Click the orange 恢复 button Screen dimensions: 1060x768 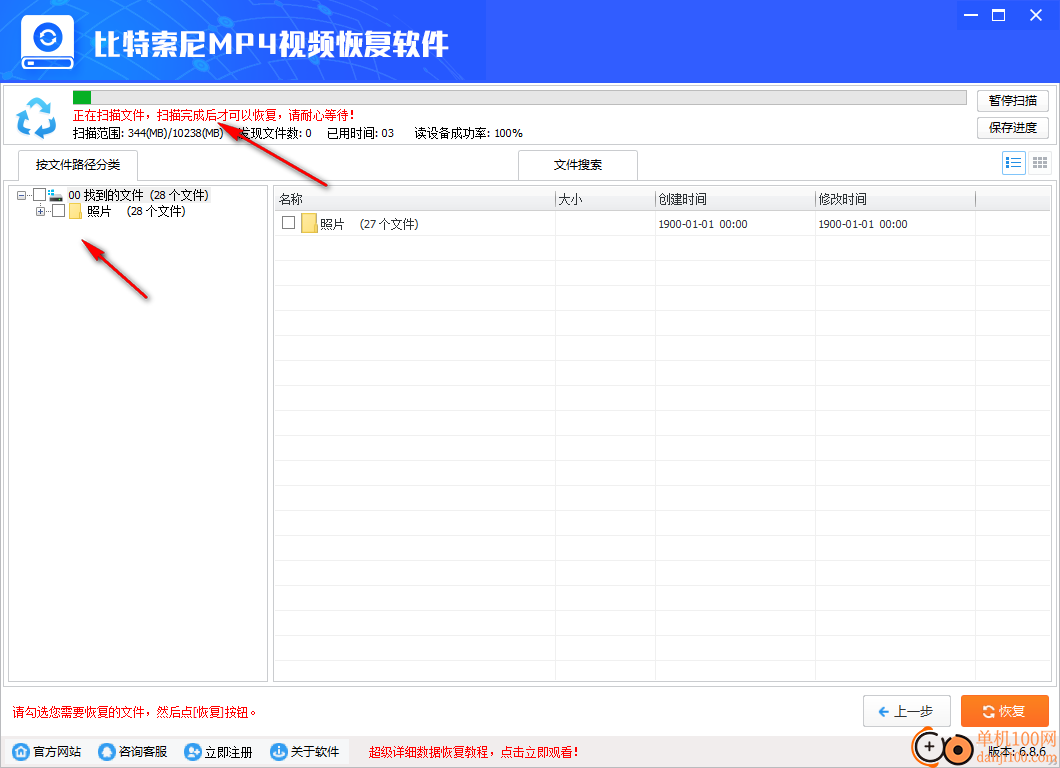(x=1005, y=711)
